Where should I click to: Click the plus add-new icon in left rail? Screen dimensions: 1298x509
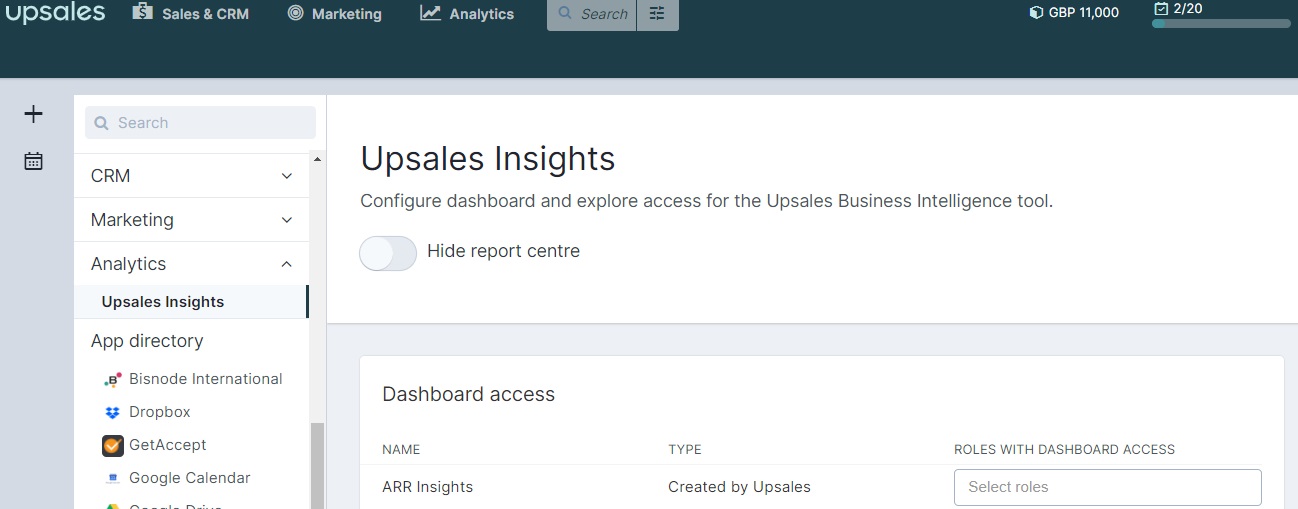33,114
